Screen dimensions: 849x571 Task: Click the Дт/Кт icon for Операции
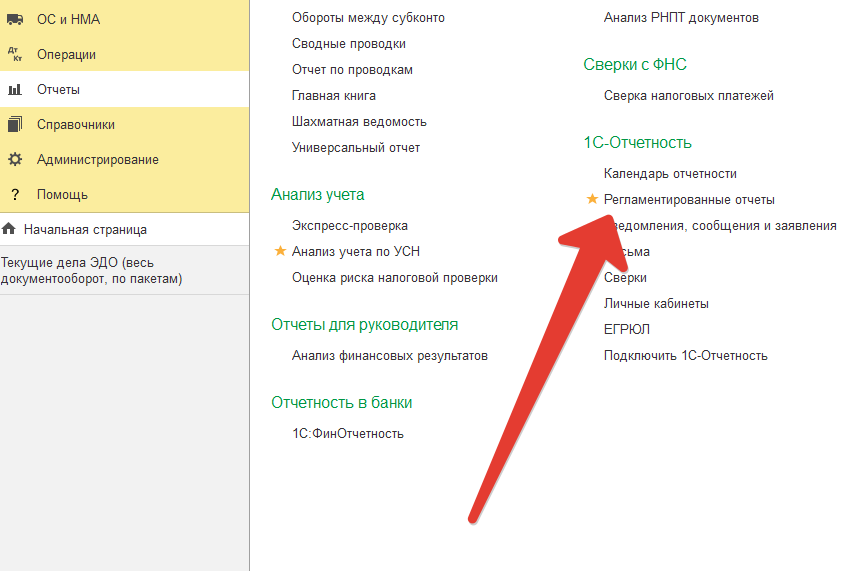tap(15, 55)
